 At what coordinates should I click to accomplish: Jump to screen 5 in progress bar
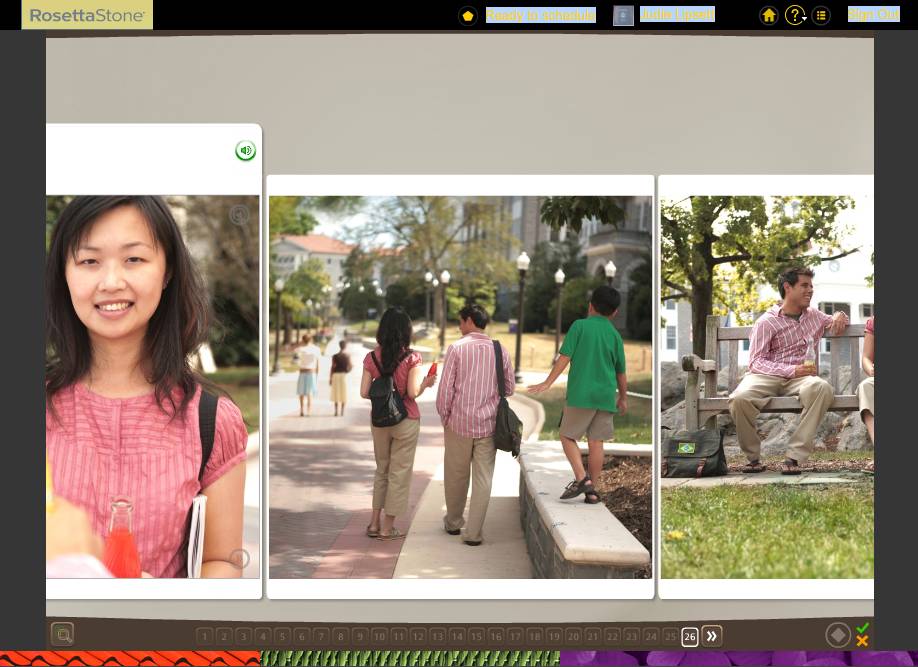tap(282, 636)
